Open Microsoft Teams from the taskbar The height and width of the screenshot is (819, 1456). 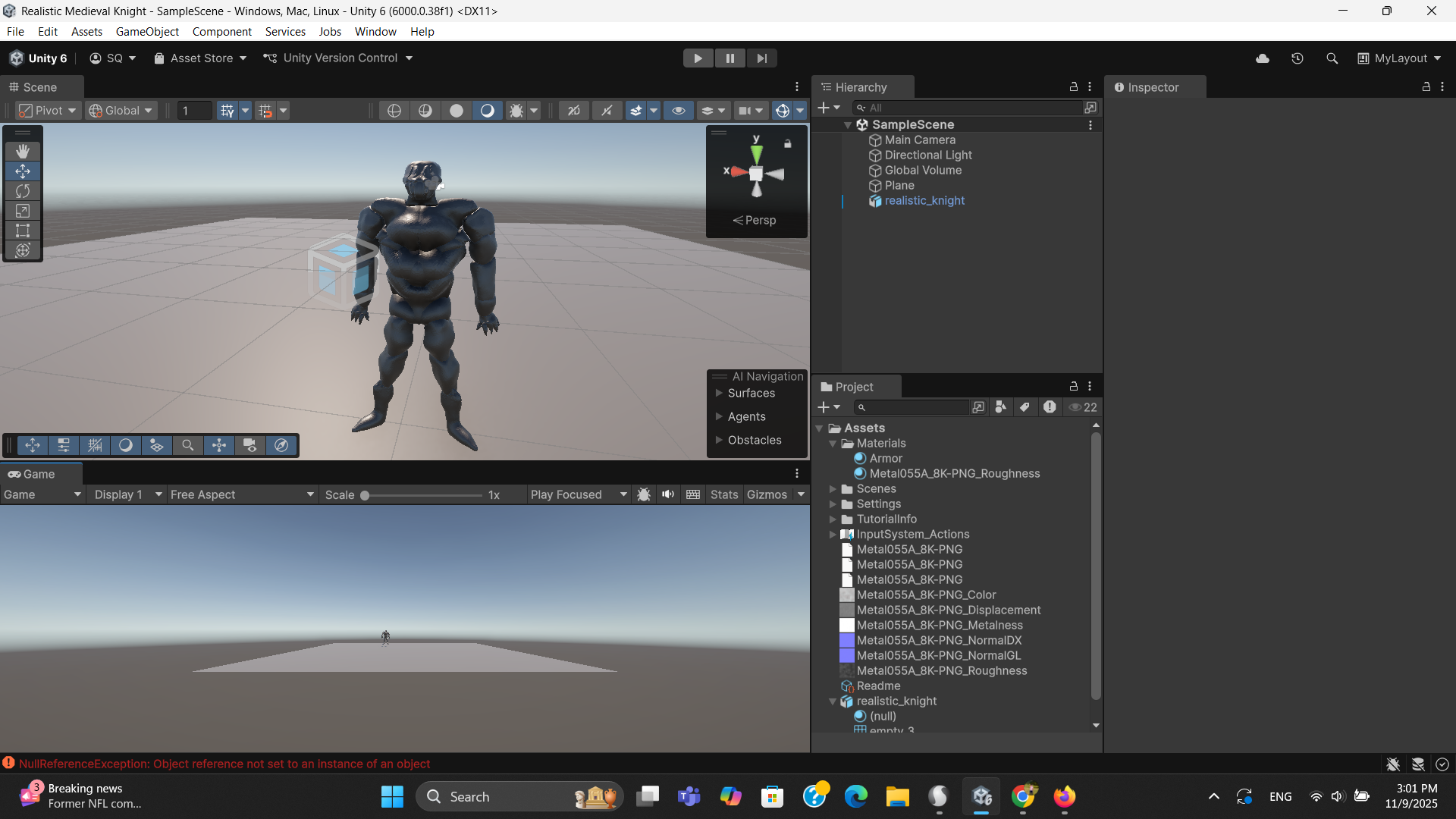(689, 796)
